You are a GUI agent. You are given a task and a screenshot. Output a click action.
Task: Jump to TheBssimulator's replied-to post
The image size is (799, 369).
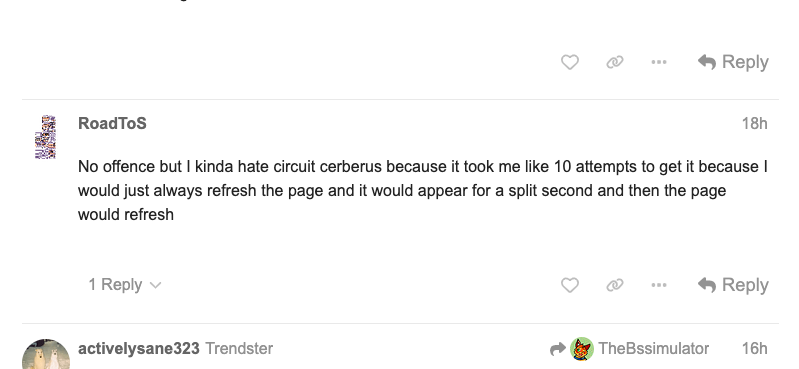[x=653, y=349]
